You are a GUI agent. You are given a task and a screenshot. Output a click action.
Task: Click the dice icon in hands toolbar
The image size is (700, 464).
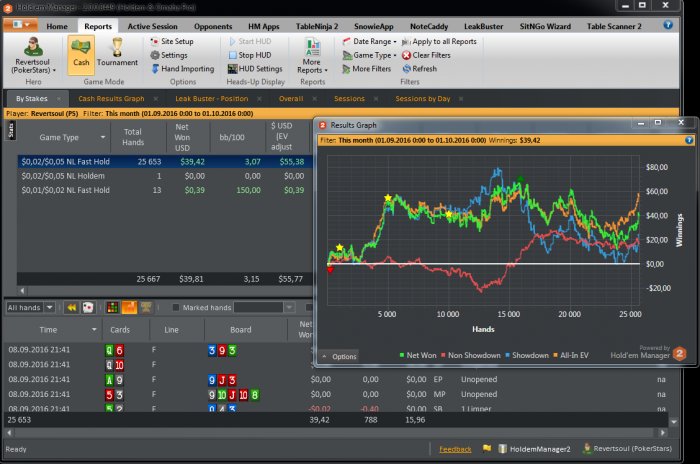click(88, 307)
